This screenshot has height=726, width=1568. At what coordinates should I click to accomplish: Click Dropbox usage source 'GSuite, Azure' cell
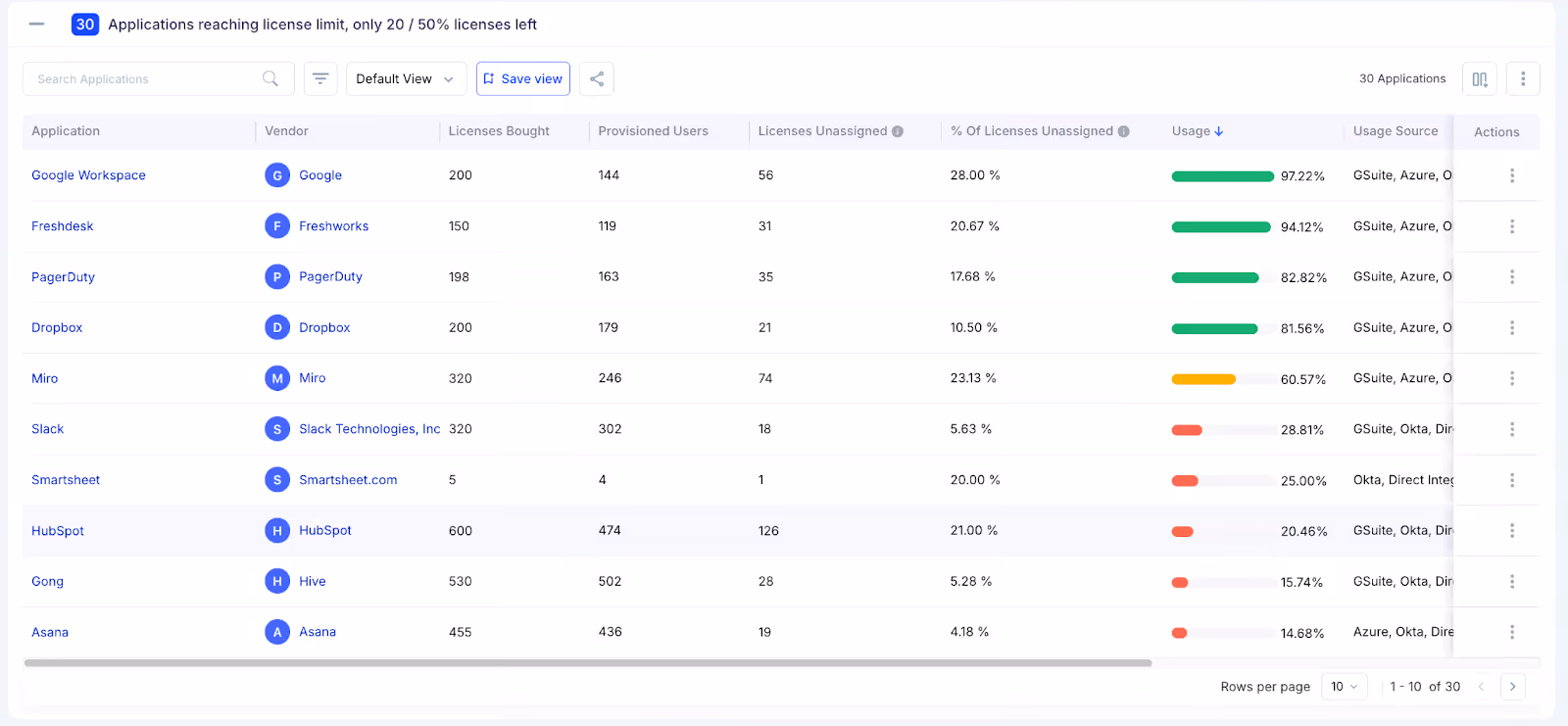pyautogui.click(x=1402, y=327)
